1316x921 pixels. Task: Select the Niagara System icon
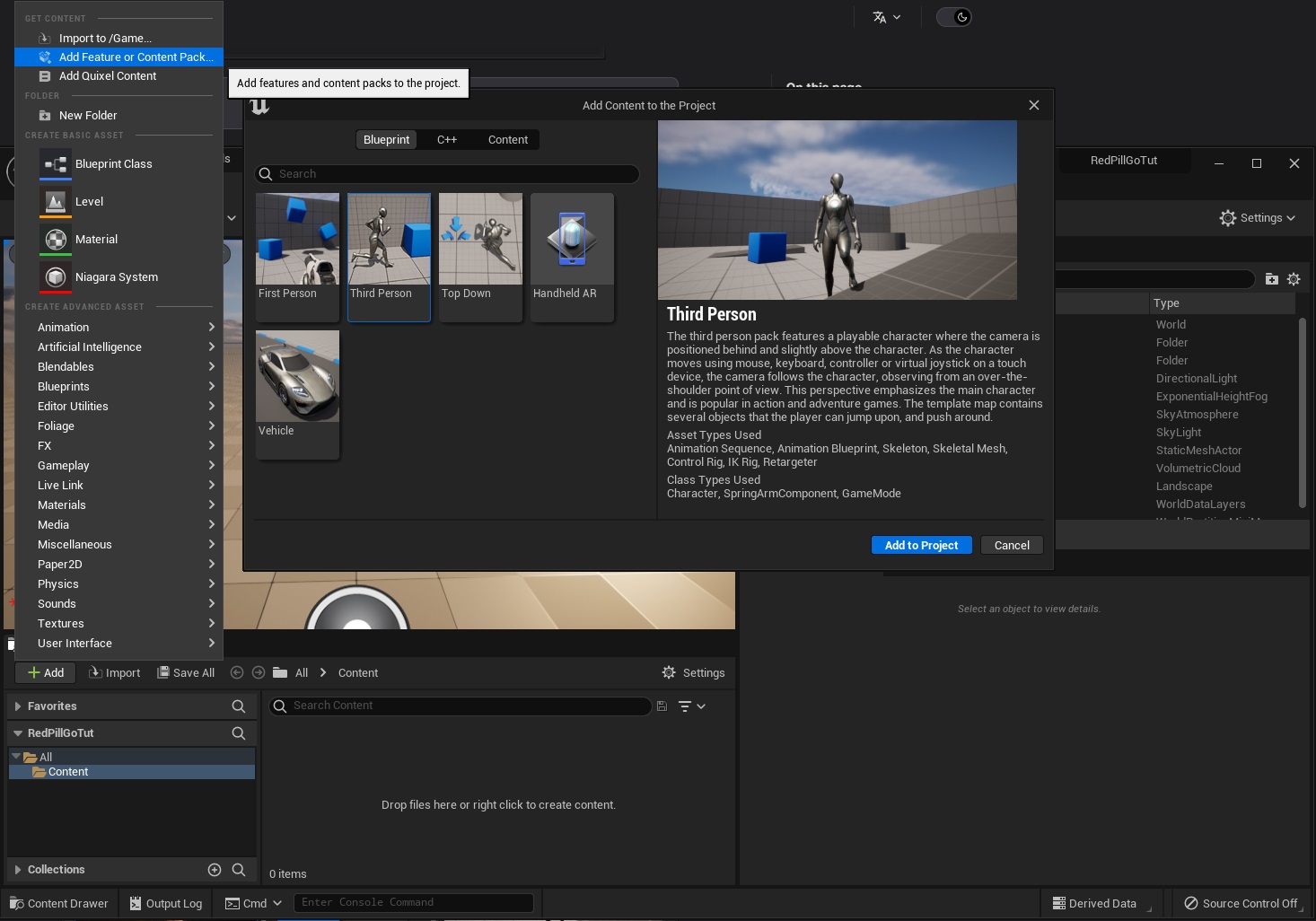tap(56, 277)
